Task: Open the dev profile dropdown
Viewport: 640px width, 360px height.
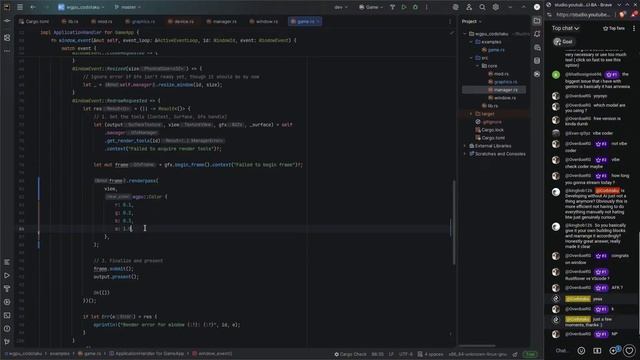Action: click(x=341, y=7)
